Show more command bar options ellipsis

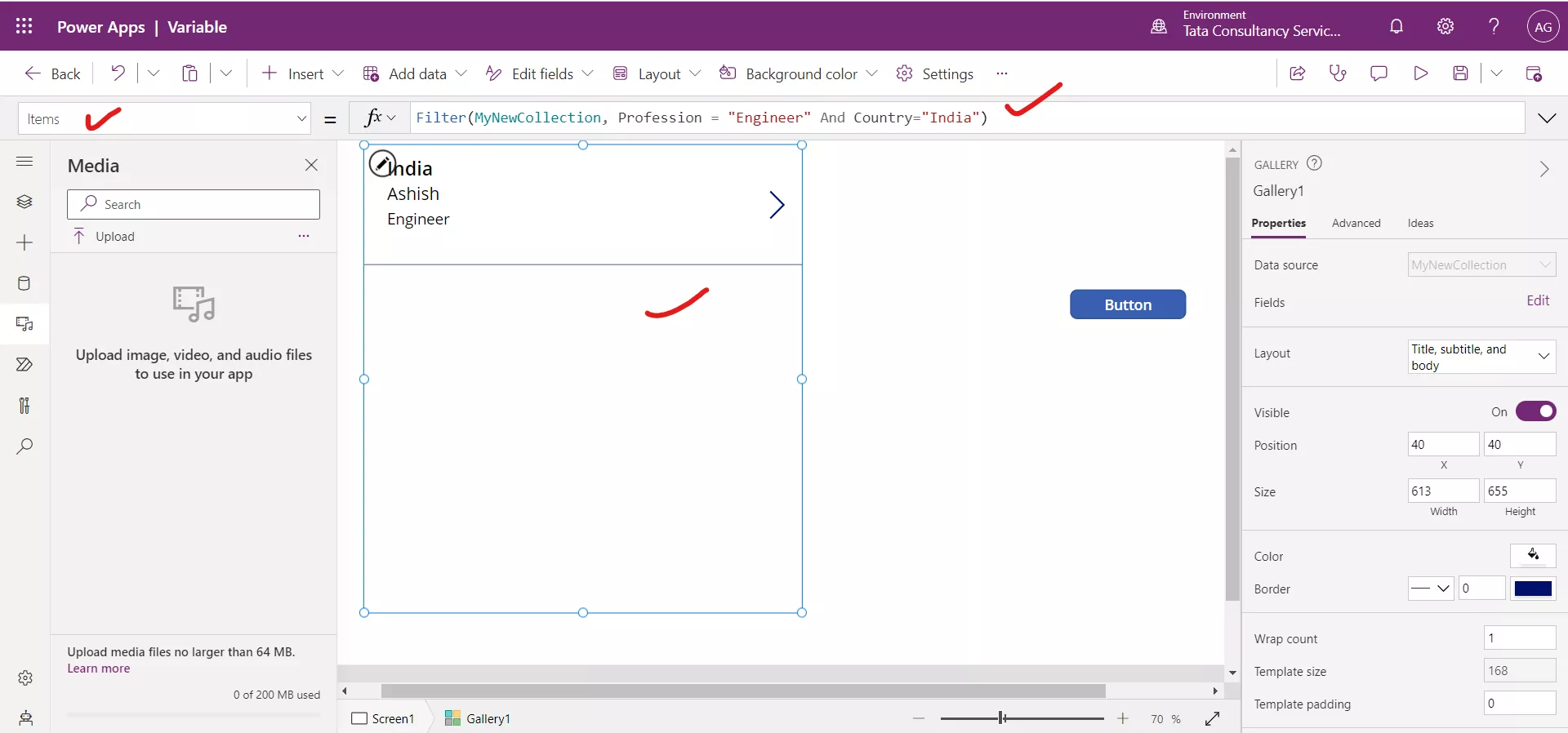(1002, 73)
